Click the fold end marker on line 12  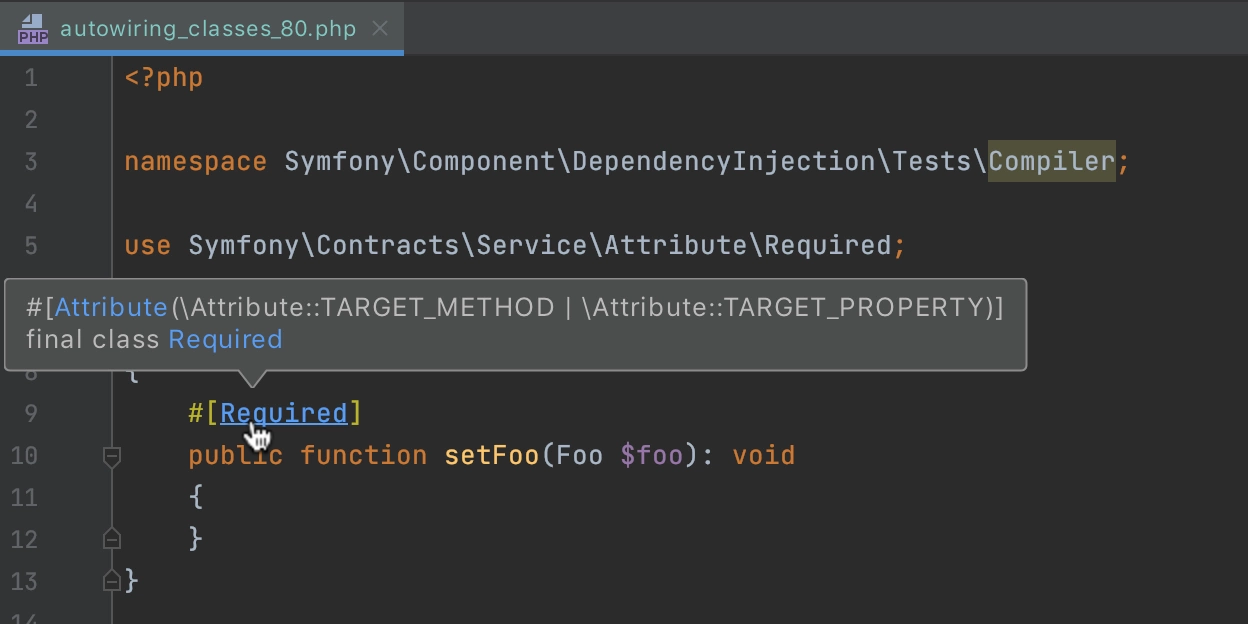click(112, 539)
